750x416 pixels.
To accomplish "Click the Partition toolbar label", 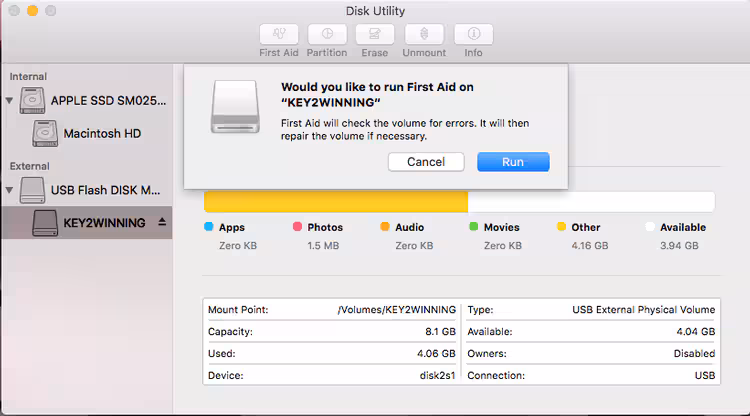I will [327, 53].
